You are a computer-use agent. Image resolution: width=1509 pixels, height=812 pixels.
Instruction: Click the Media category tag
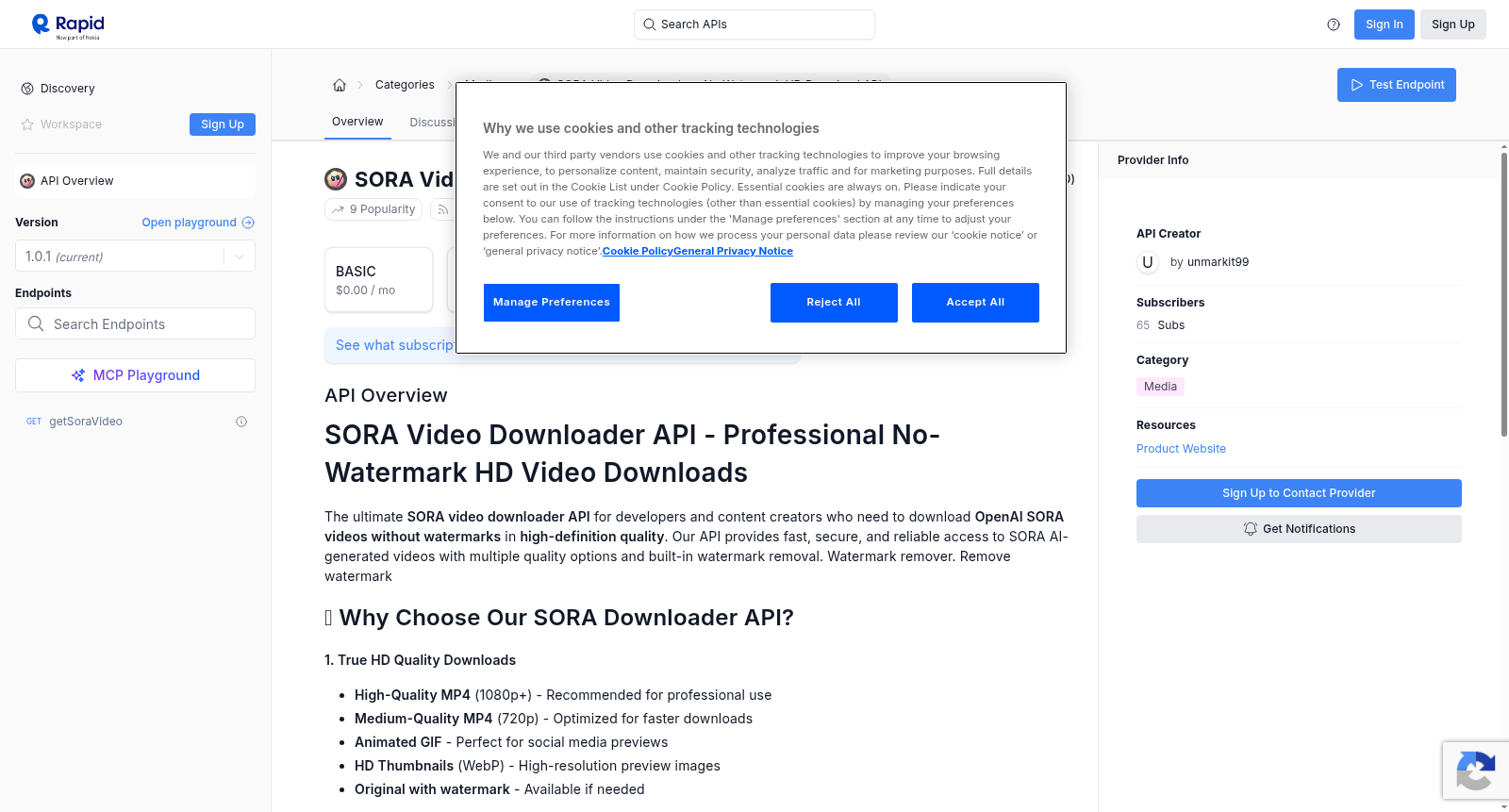1160,387
